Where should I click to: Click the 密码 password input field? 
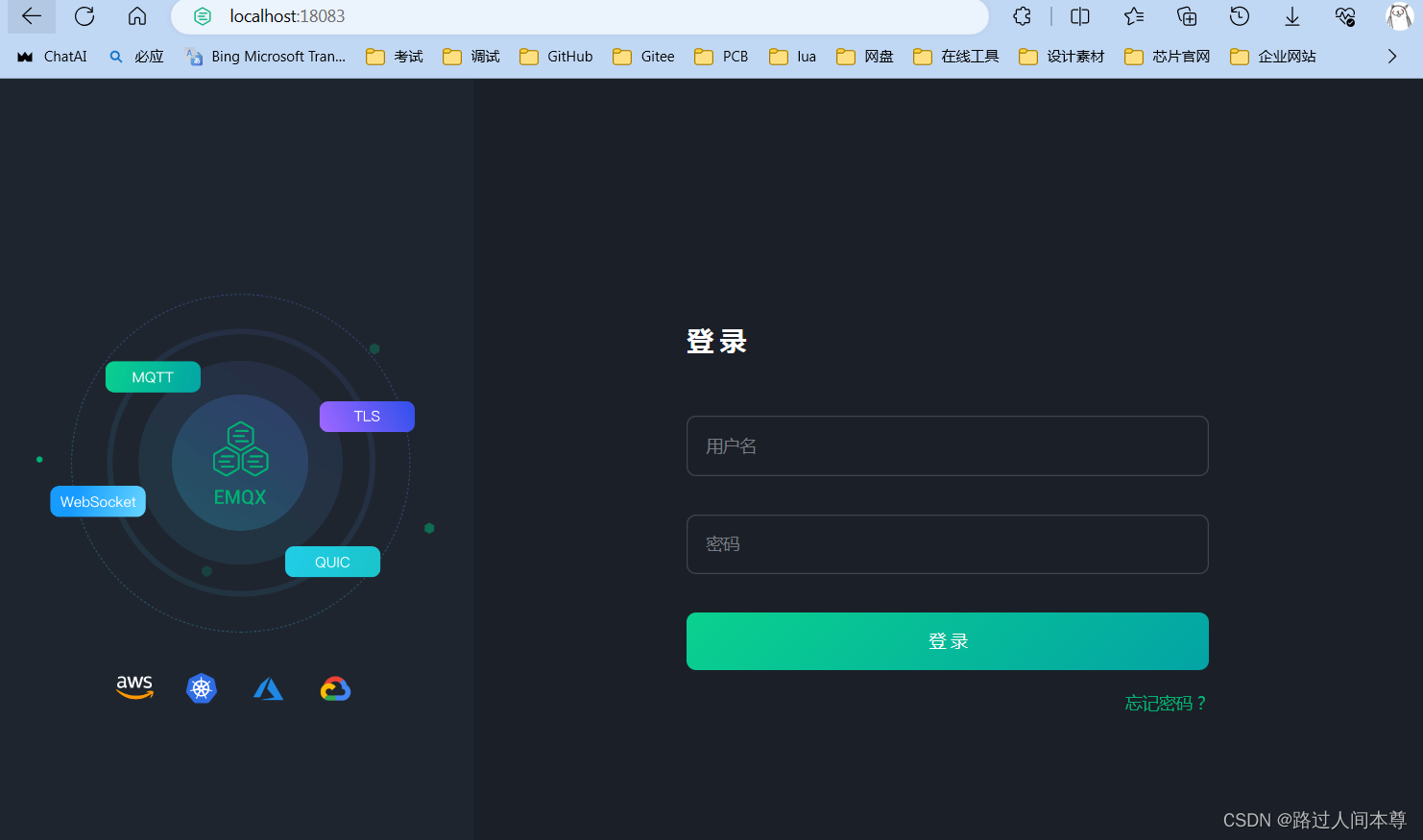click(x=947, y=544)
